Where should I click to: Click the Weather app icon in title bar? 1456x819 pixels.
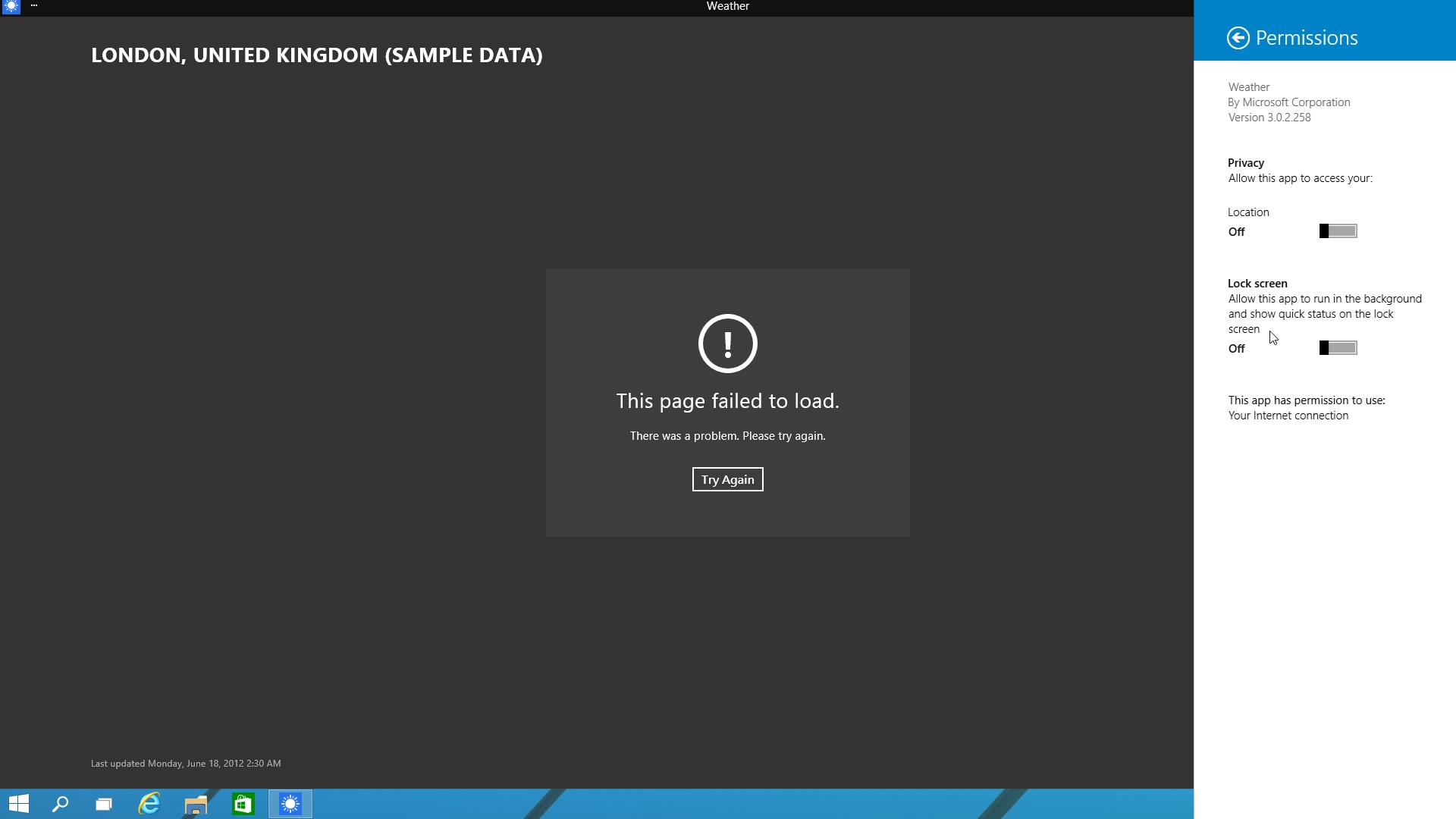pos(11,6)
